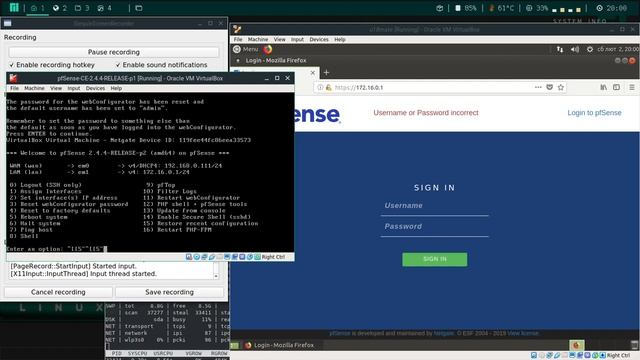Click the site information (i) icon in address bar
The image size is (640, 360).
tap(320, 87)
